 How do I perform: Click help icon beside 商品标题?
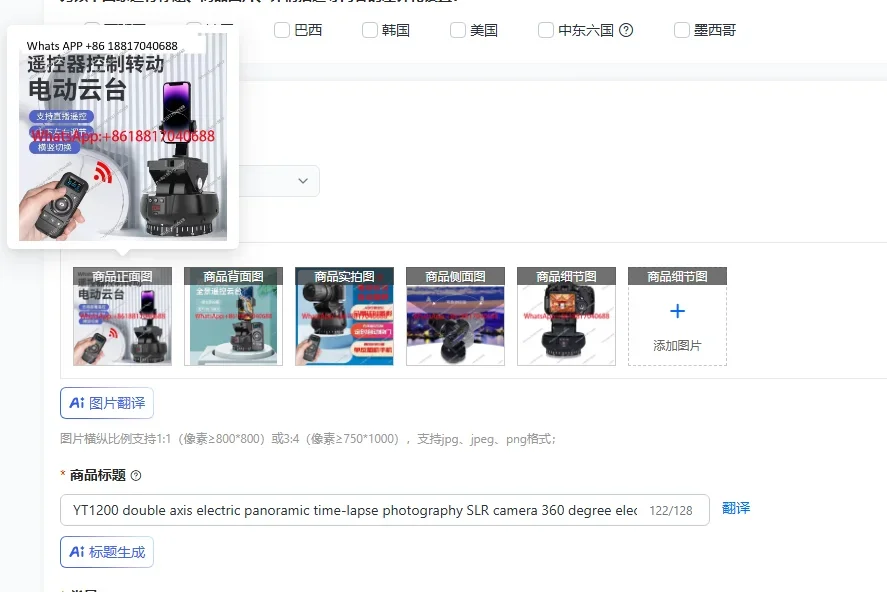click(136, 476)
